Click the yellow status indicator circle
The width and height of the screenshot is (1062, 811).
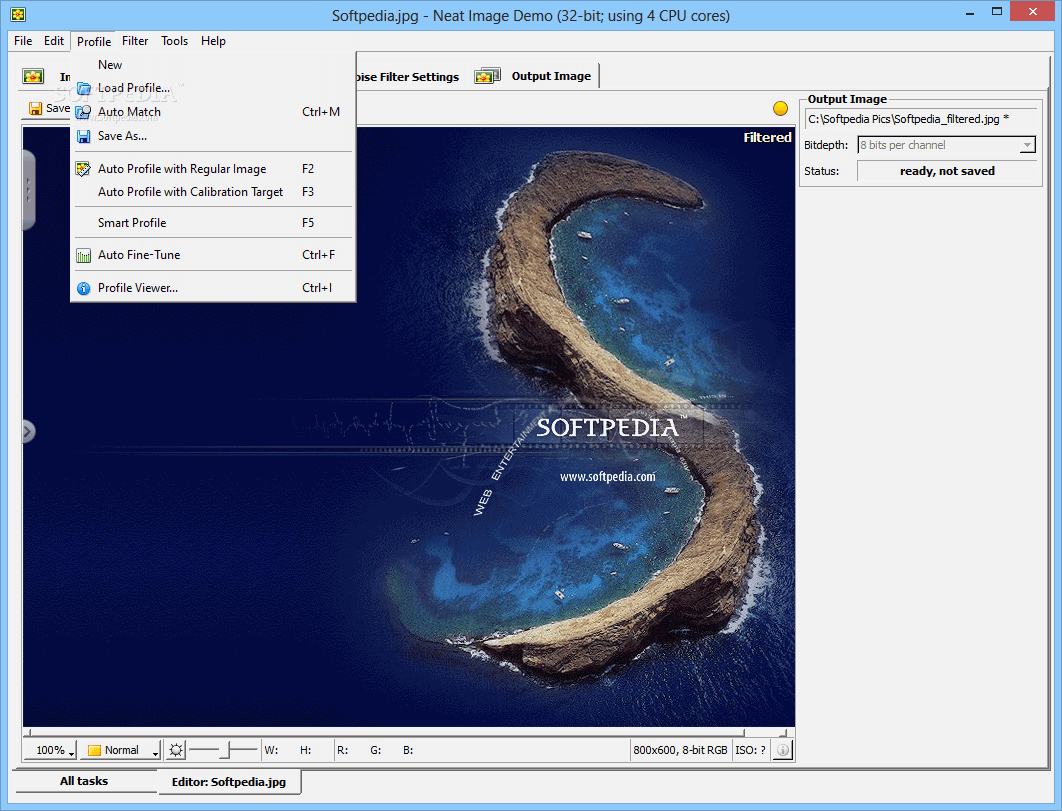click(780, 108)
